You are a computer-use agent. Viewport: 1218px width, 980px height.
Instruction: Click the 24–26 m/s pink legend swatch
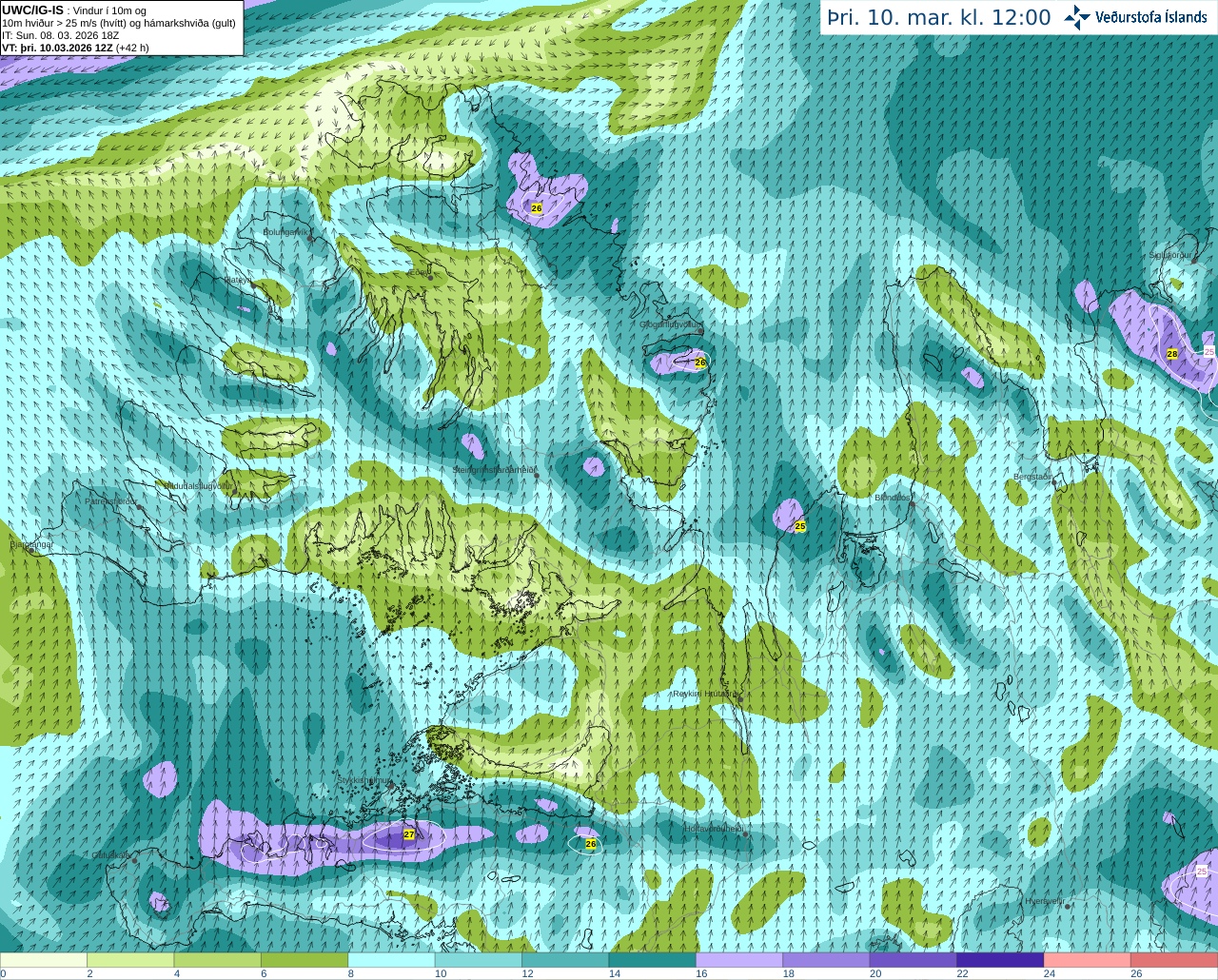[x=1088, y=960]
